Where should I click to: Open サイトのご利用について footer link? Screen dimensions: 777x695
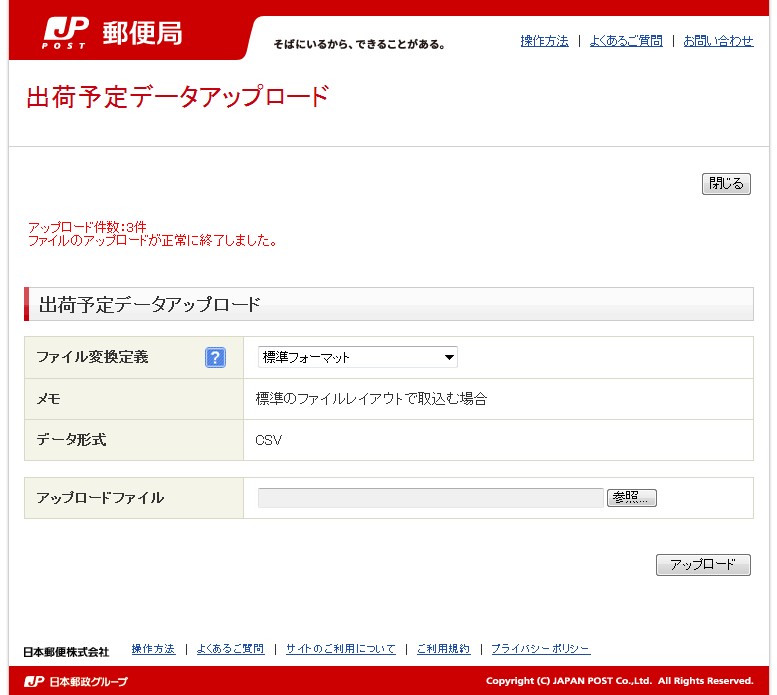[340, 649]
